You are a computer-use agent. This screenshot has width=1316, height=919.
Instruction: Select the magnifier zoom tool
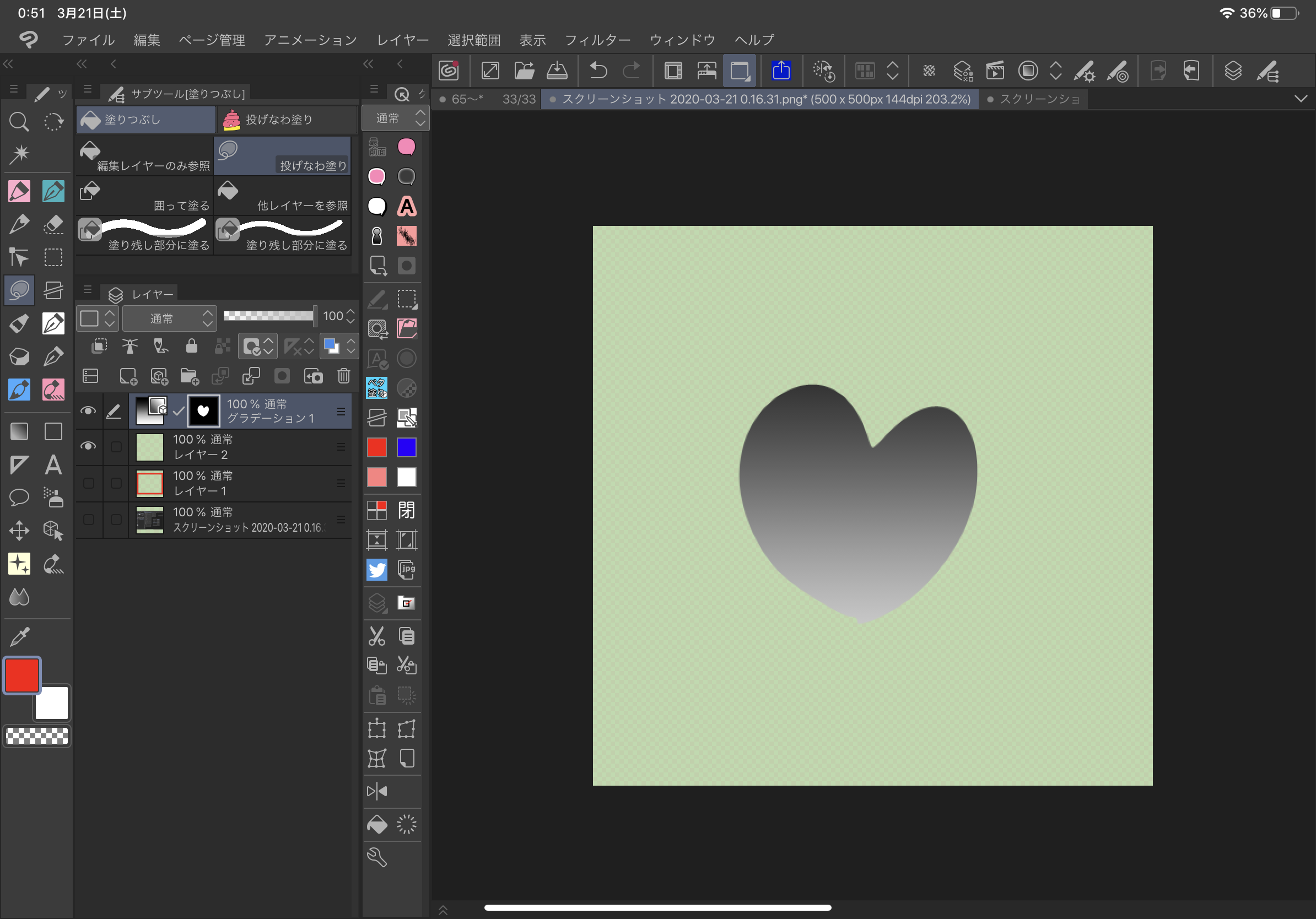pyautogui.click(x=19, y=121)
